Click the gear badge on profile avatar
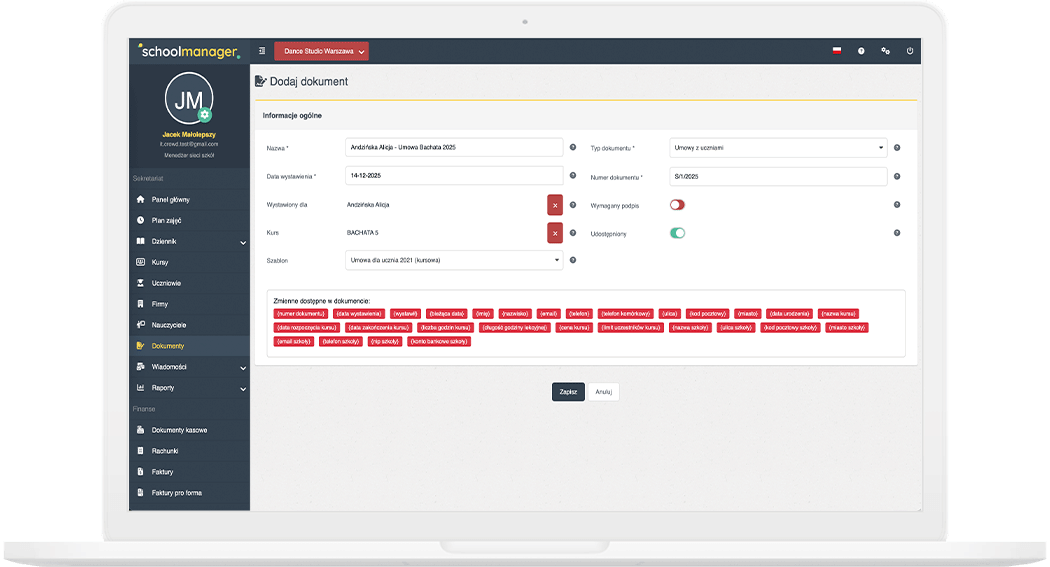Image resolution: width=1050 pixels, height=567 pixels. 205,115
